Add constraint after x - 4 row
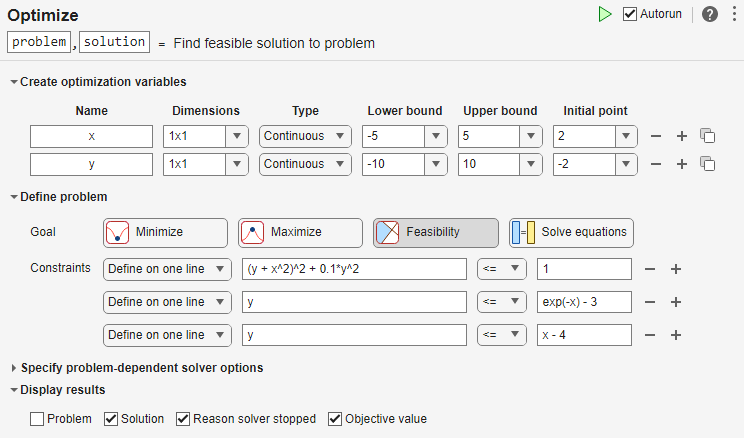Viewport: 744px width, 438px height. (675, 334)
